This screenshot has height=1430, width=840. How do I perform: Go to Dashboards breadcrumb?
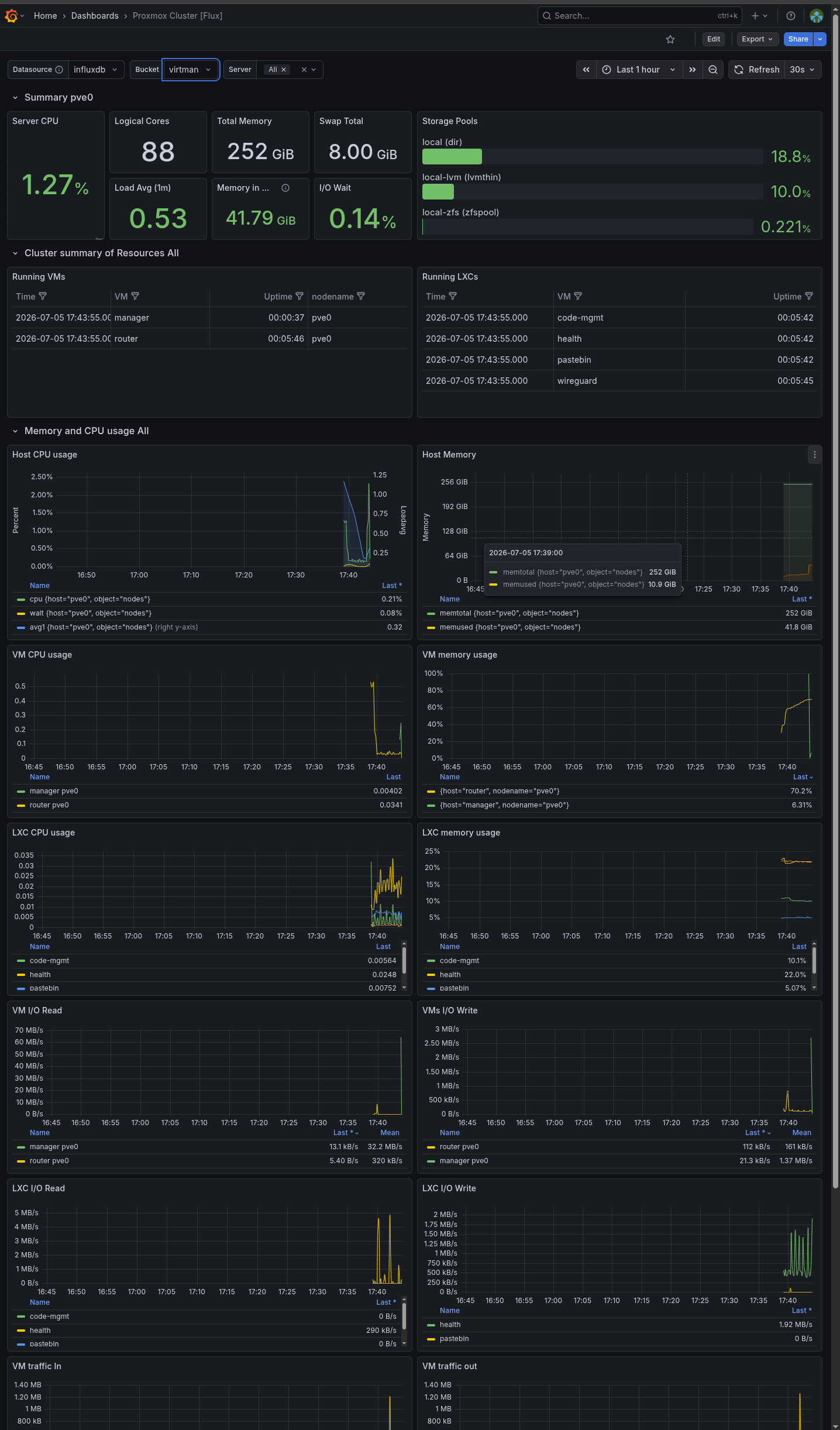click(x=95, y=16)
